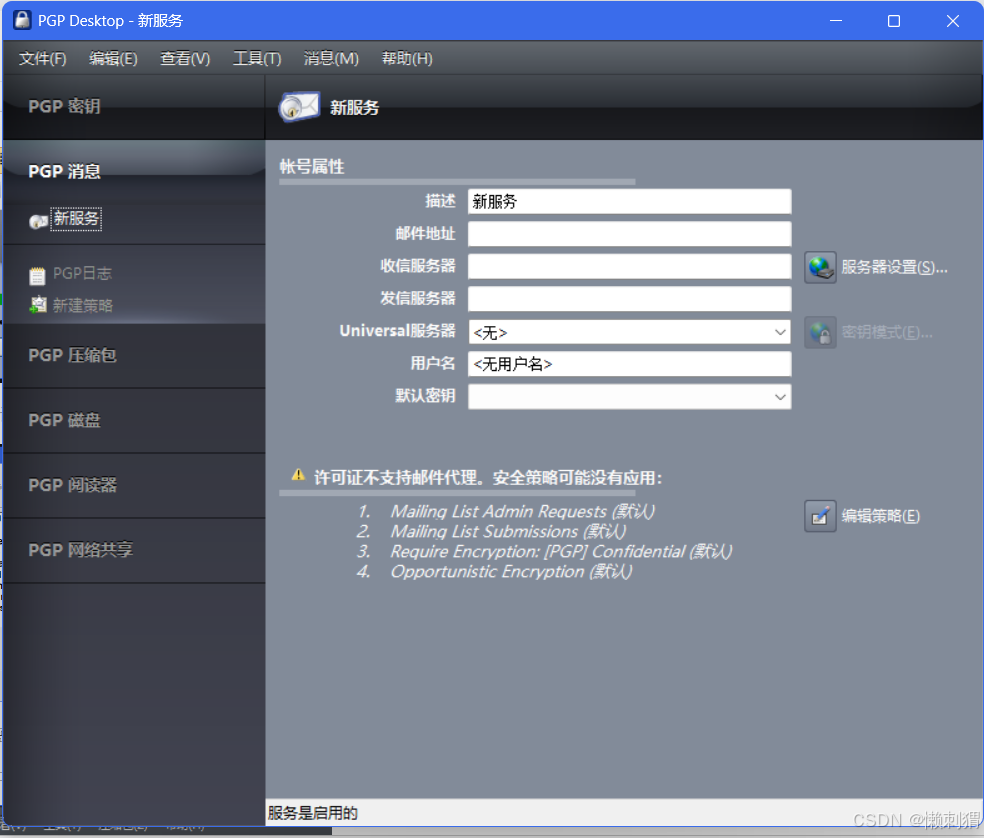Expand the PGP 网络共享 sidebar section
Viewport: 984px width, 838px height.
pyautogui.click(x=134, y=550)
